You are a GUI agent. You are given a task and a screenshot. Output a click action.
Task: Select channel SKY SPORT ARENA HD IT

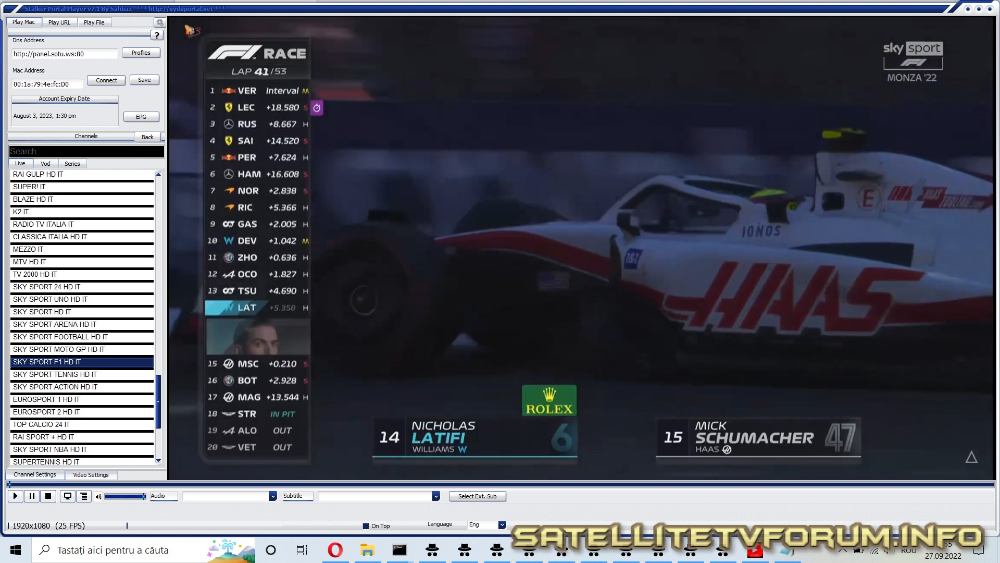[82, 325]
